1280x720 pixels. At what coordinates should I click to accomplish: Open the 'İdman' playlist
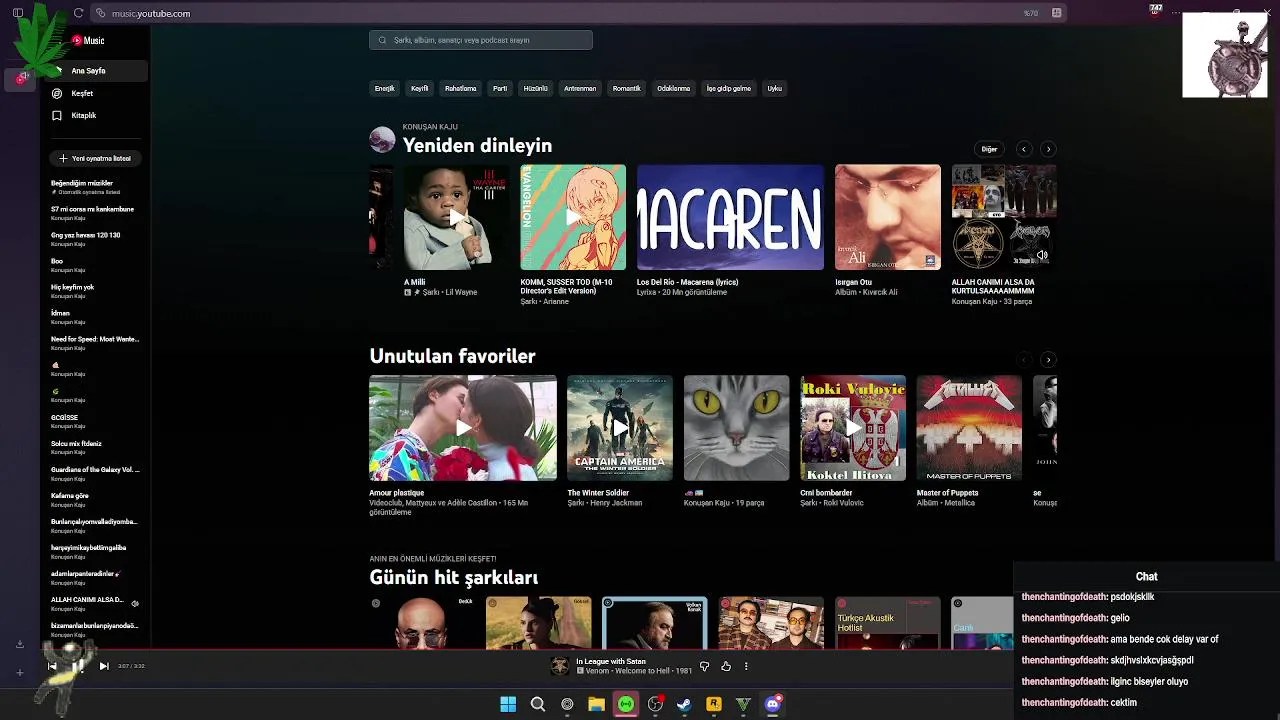97,317
